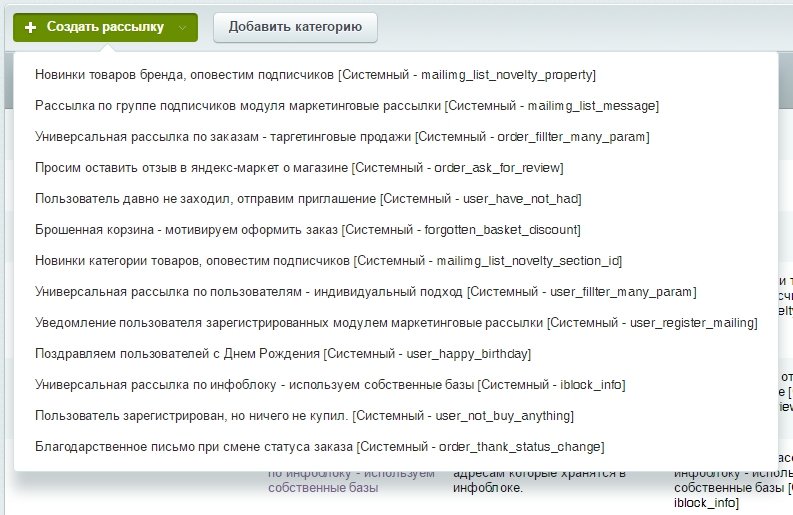Select 'Универсальная рассылка по заказам' option
This screenshot has height=515, width=793.
coord(342,137)
